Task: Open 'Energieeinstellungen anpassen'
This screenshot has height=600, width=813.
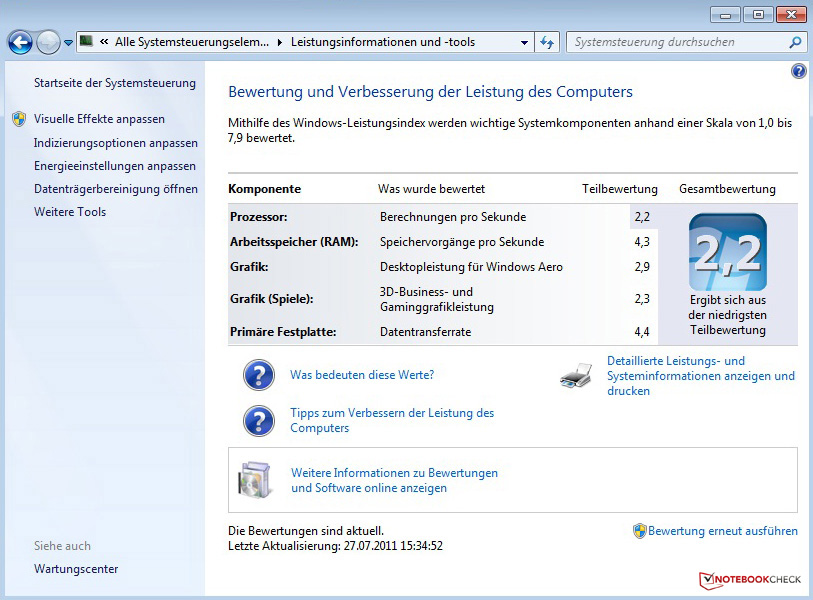Action: (x=115, y=166)
